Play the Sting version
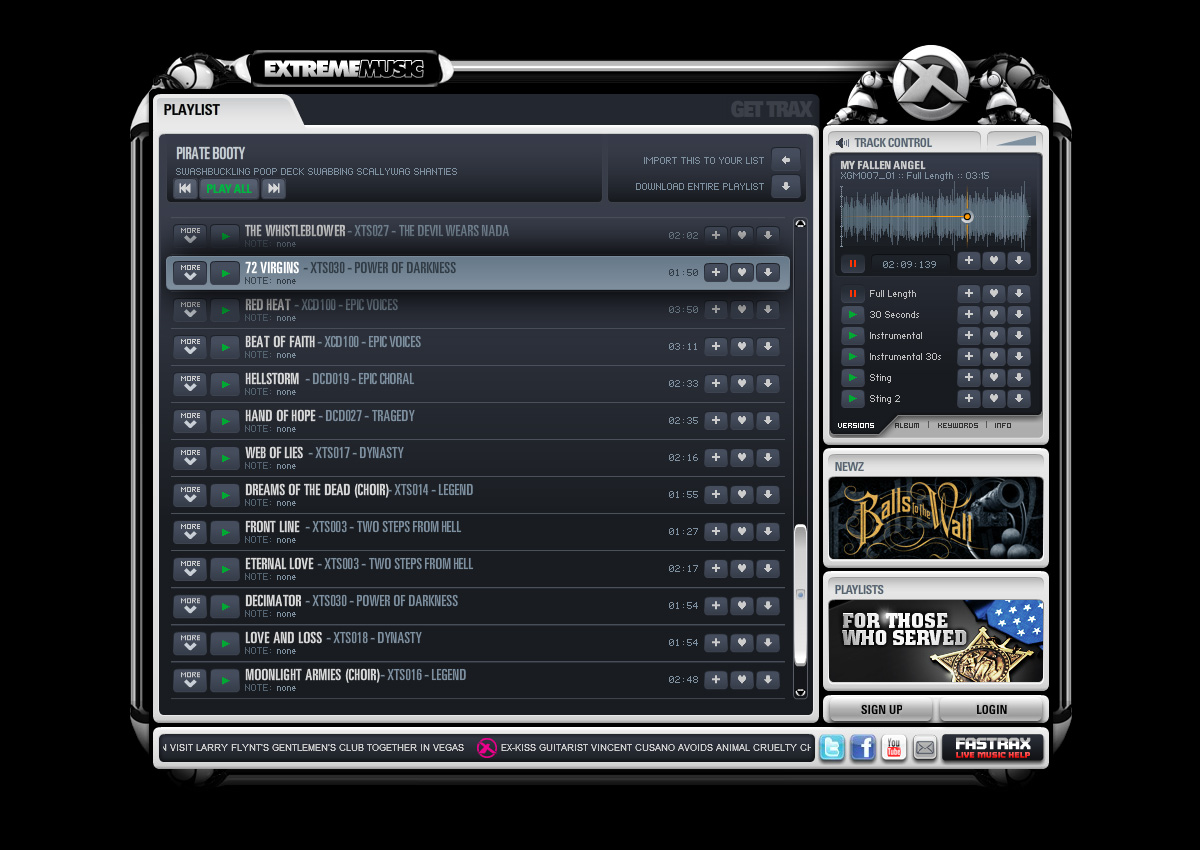 pos(853,378)
